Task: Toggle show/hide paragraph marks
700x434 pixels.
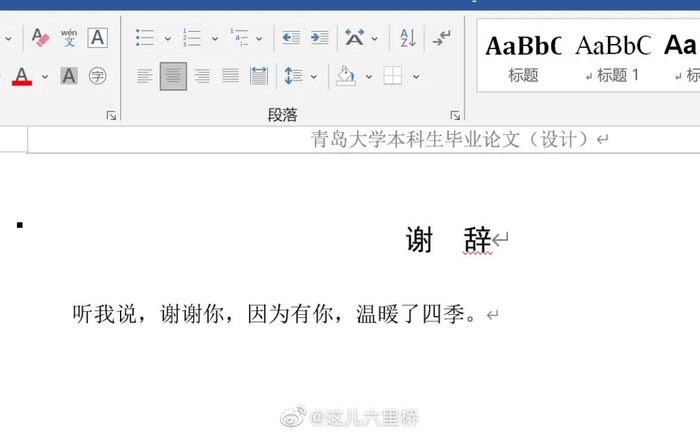Action: pyautogui.click(x=442, y=38)
